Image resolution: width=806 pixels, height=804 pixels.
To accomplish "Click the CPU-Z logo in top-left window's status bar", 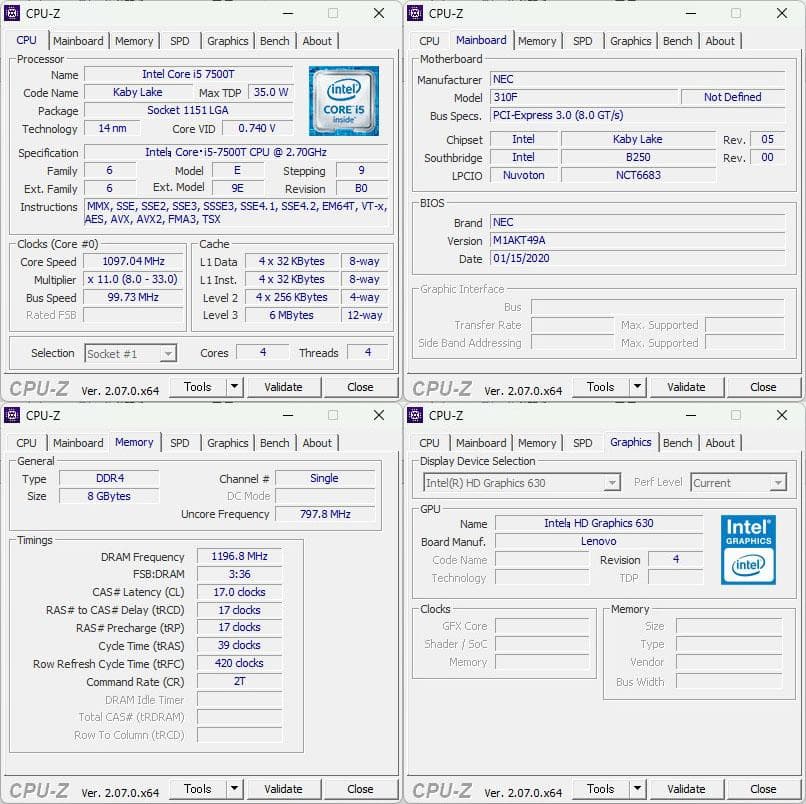I will pyautogui.click(x=37, y=387).
